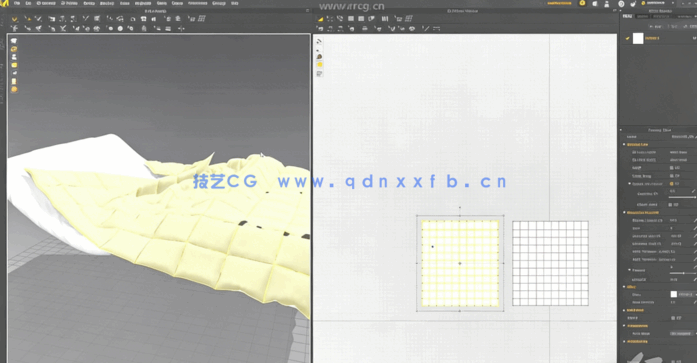Viewport: 697px width, 363px height.
Task: Collapse the second-to-last yellow property group
Action: click(x=624, y=326)
